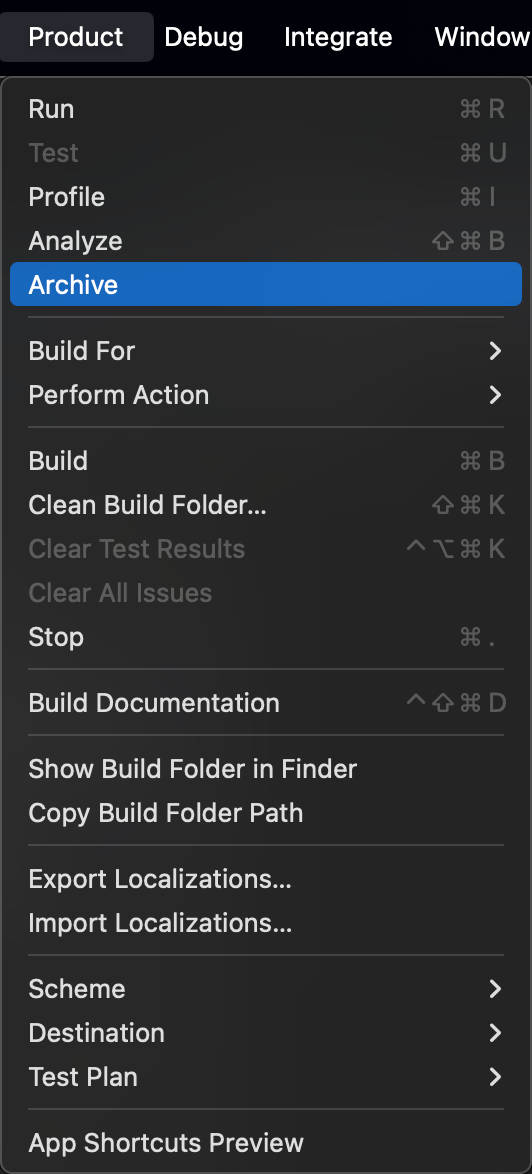Viewport: 532px width, 1174px height.
Task: Click the Profile menu entry
Action: click(266, 197)
